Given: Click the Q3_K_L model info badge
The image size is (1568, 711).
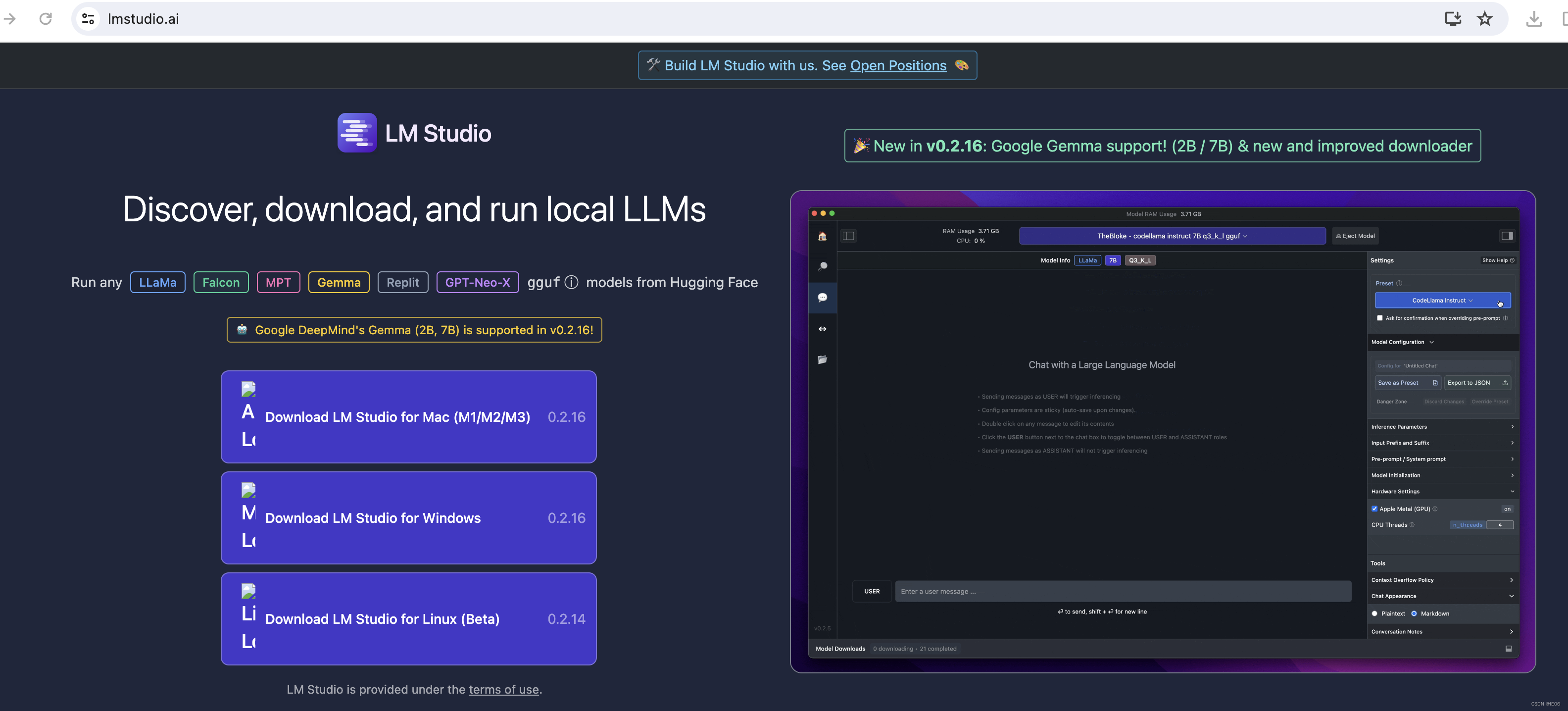Looking at the screenshot, I should (x=1139, y=260).
